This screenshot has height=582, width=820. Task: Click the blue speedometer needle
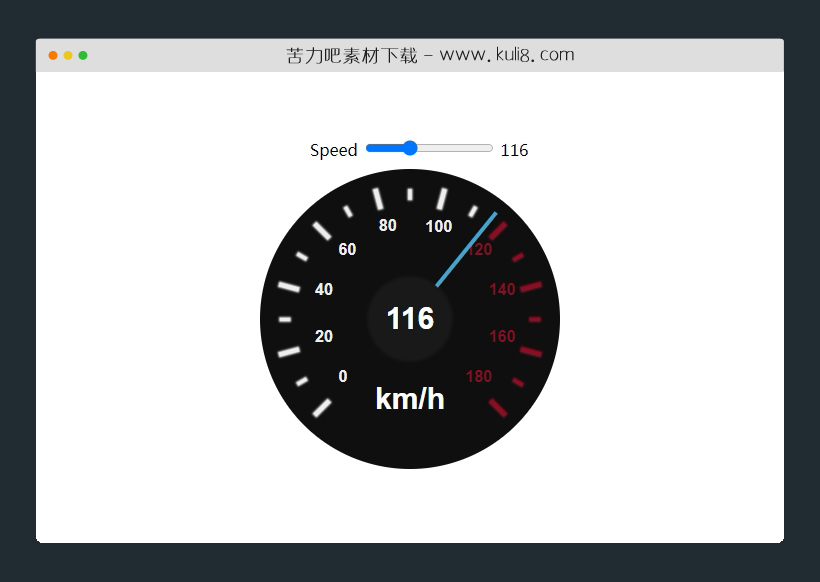coord(466,249)
